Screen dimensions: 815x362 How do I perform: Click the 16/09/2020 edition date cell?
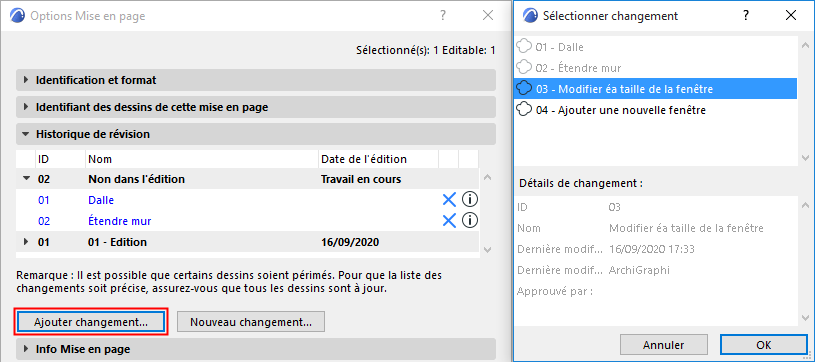click(x=350, y=242)
